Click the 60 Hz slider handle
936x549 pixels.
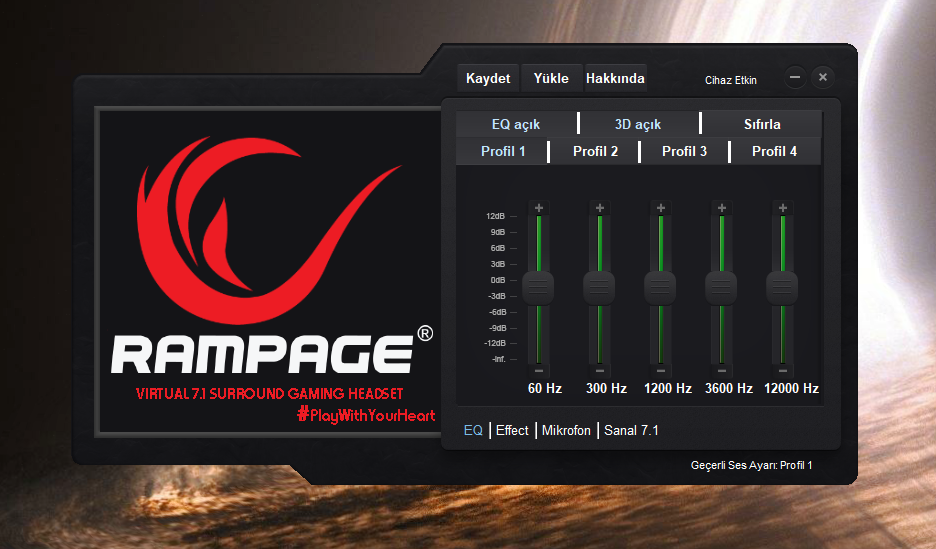click(x=538, y=288)
